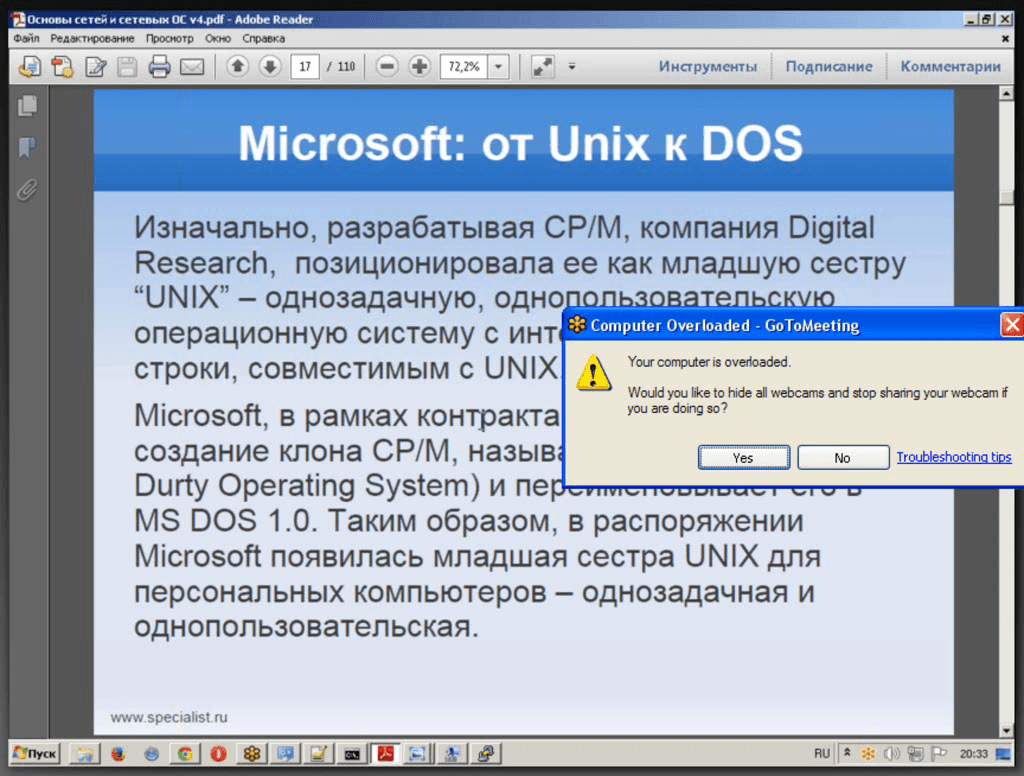Open page thumbnails panel icon
1024x776 pixels.
point(27,106)
